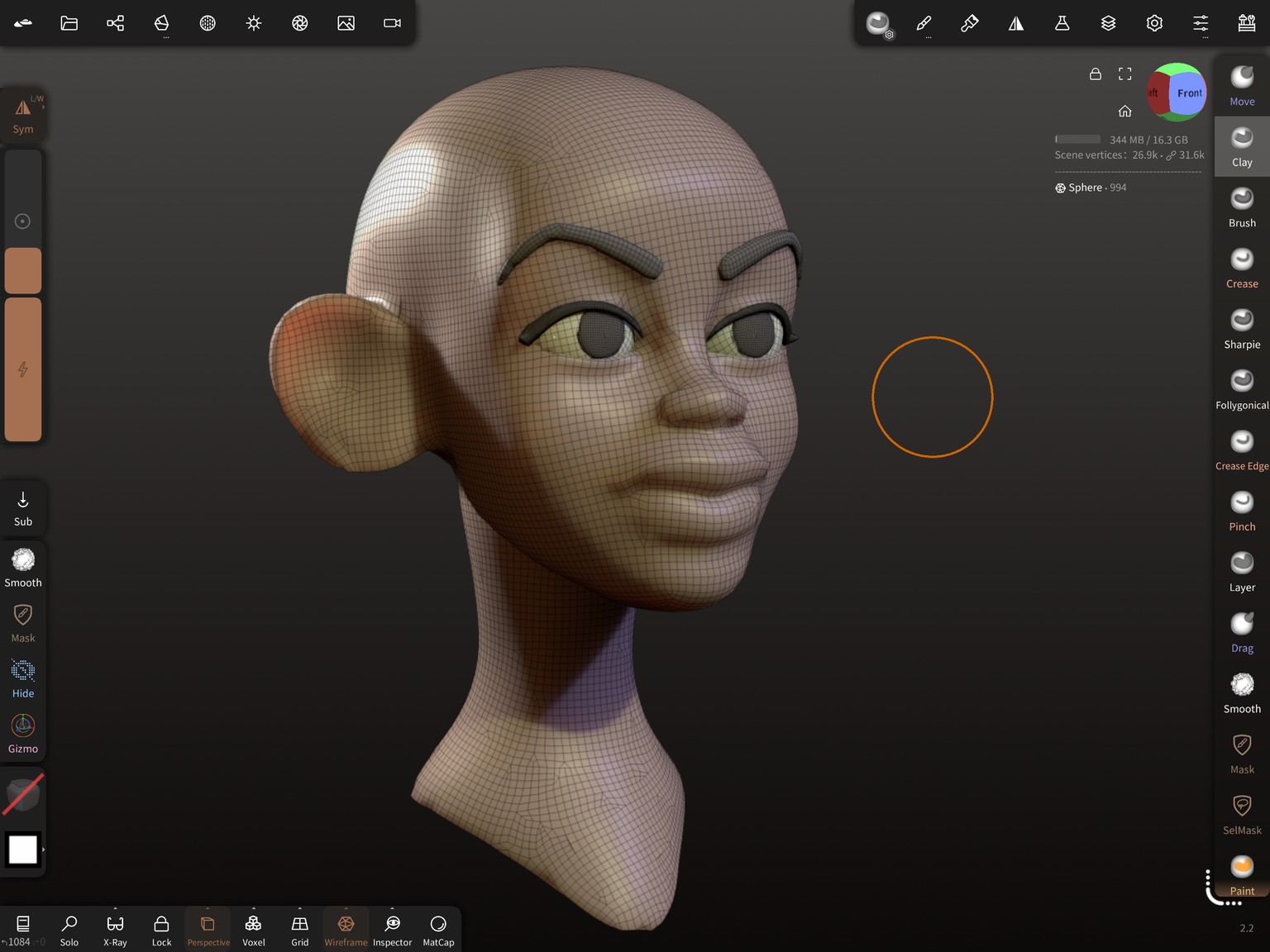
Task: Open the Inspector options
Action: [x=393, y=930]
